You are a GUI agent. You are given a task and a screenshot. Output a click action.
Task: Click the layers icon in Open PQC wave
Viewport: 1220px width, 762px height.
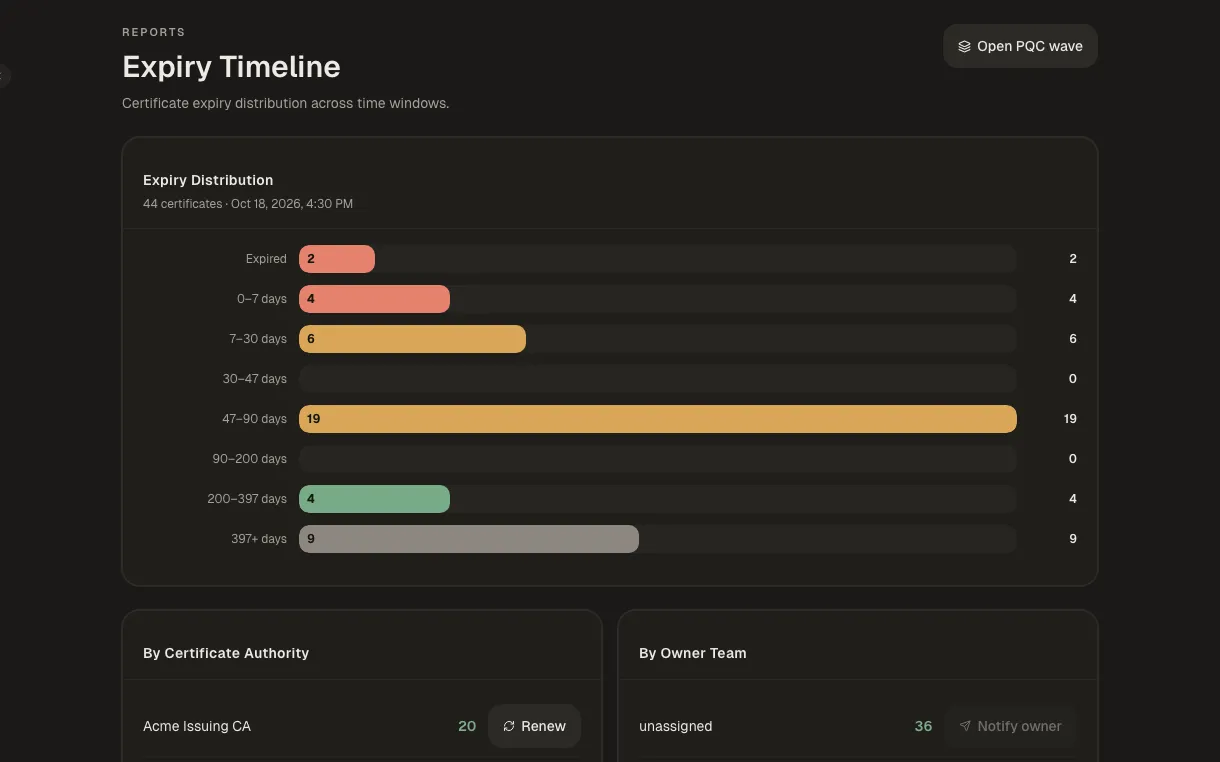click(x=964, y=46)
